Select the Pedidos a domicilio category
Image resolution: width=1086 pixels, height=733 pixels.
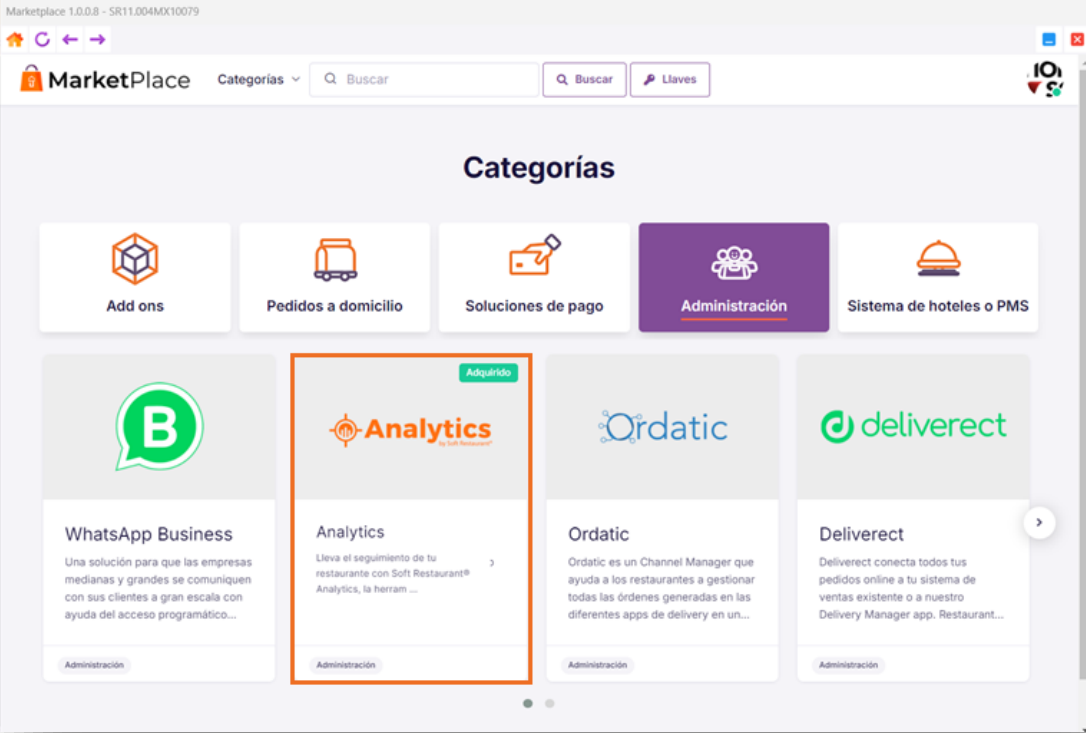335,277
